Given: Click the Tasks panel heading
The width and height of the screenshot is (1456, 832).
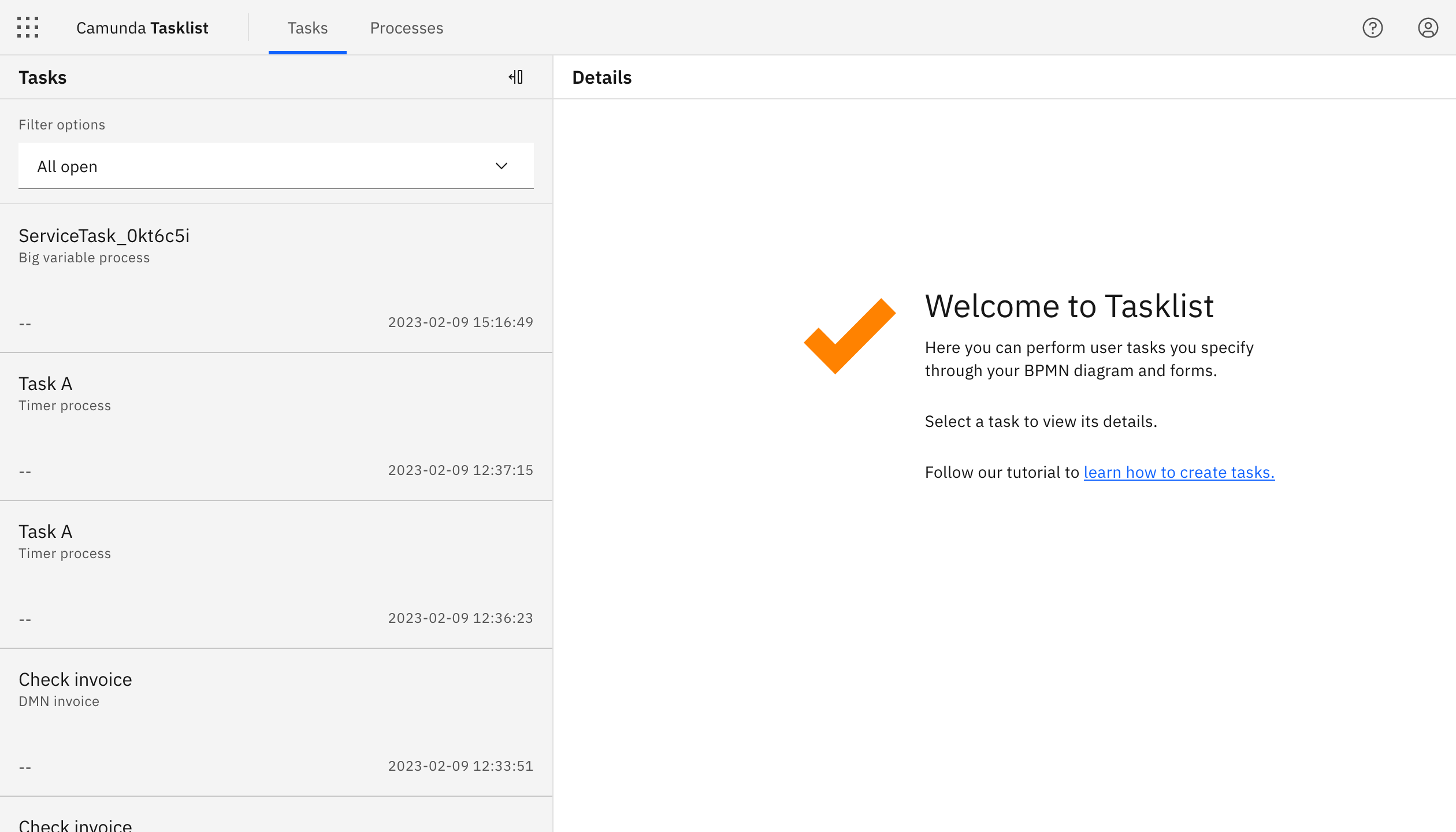Looking at the screenshot, I should [x=42, y=77].
